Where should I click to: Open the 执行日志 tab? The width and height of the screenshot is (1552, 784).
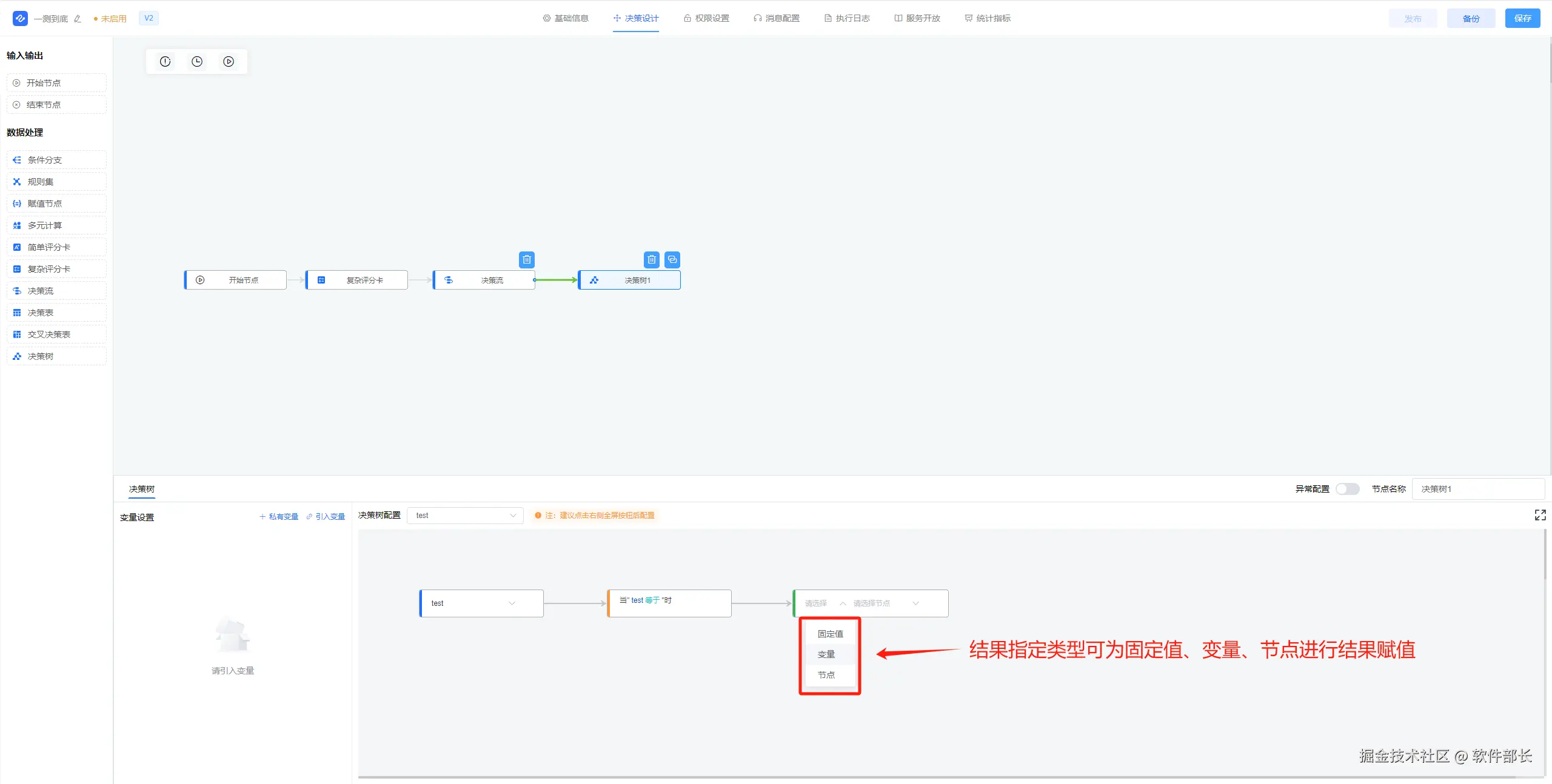click(847, 18)
